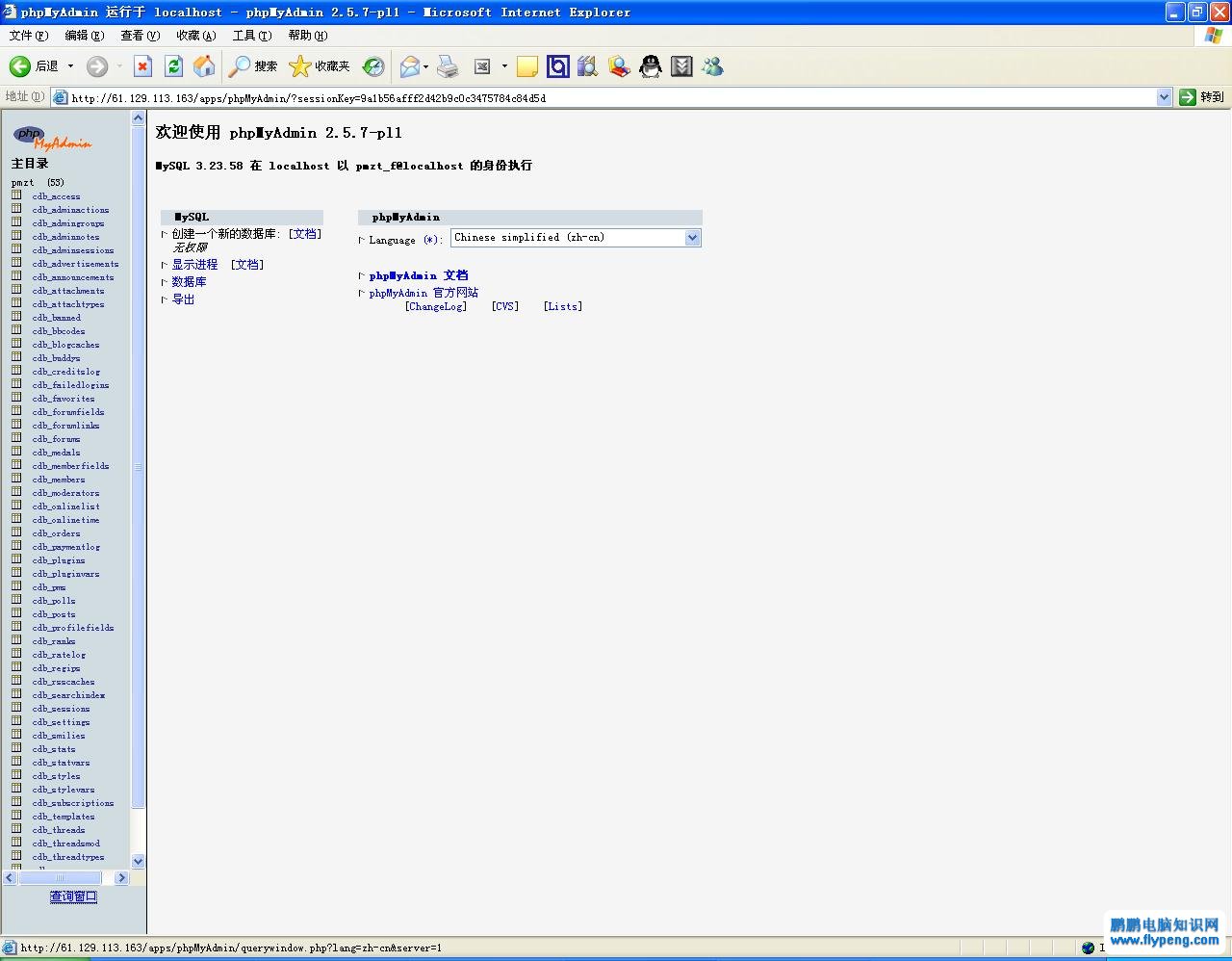Click the Stop loading icon

tap(142, 66)
